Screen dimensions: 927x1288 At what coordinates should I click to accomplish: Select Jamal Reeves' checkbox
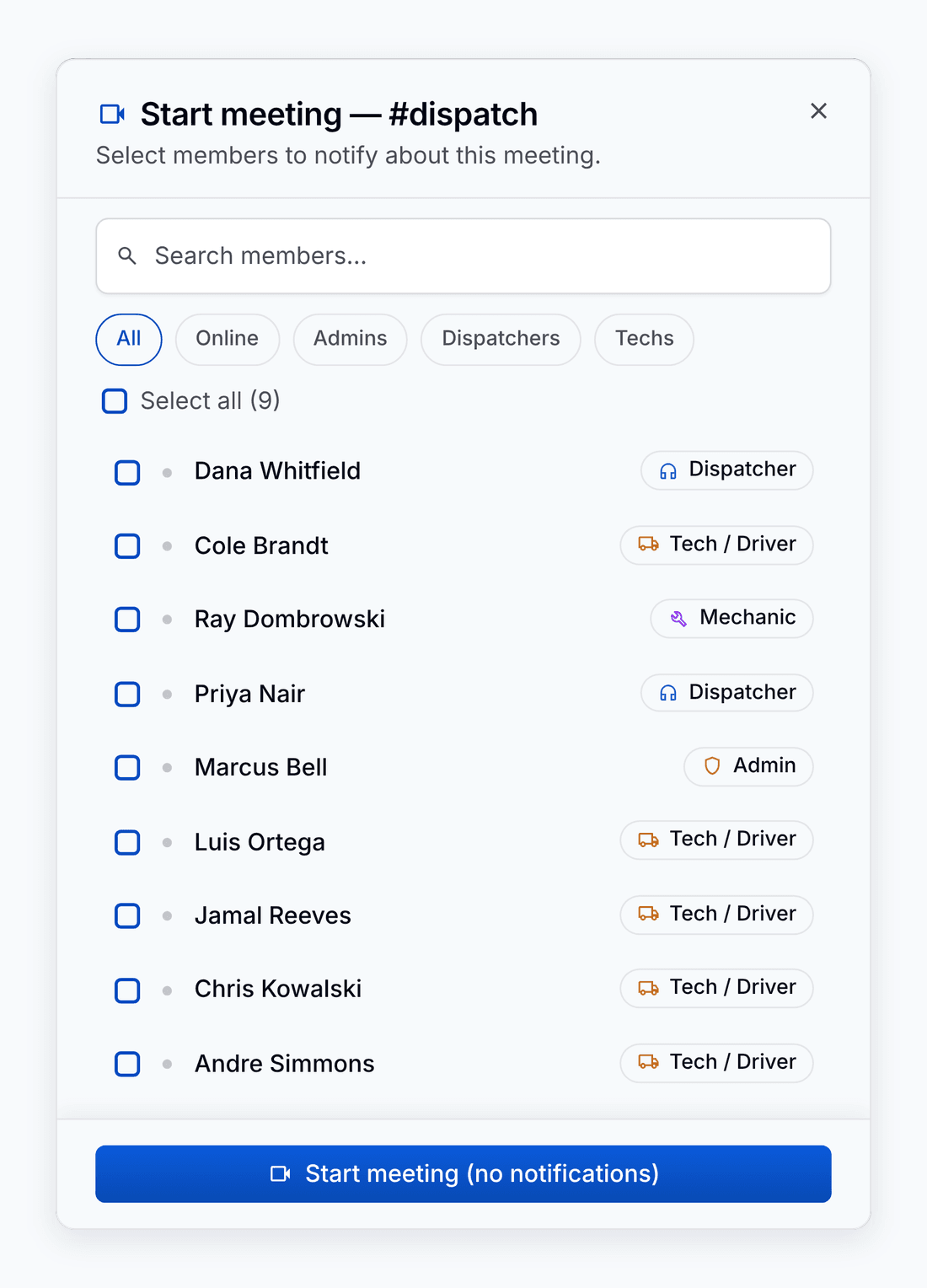(x=127, y=915)
